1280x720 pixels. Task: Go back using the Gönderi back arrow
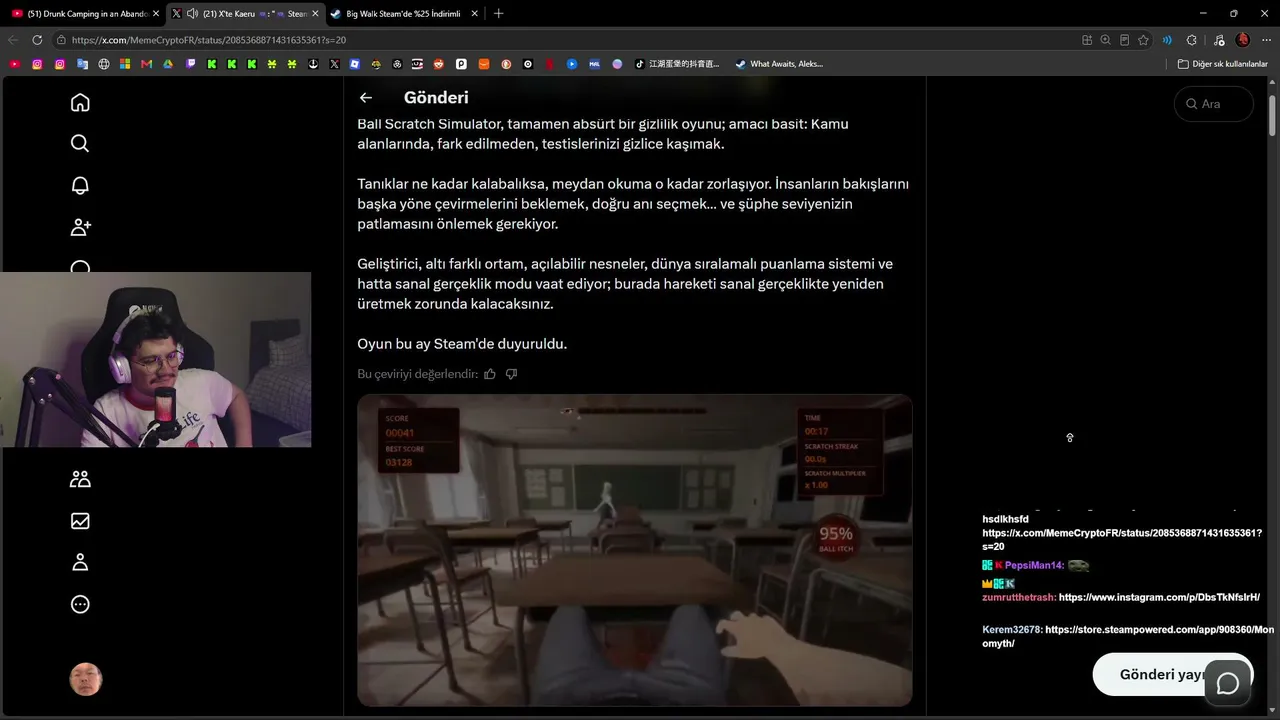[366, 98]
